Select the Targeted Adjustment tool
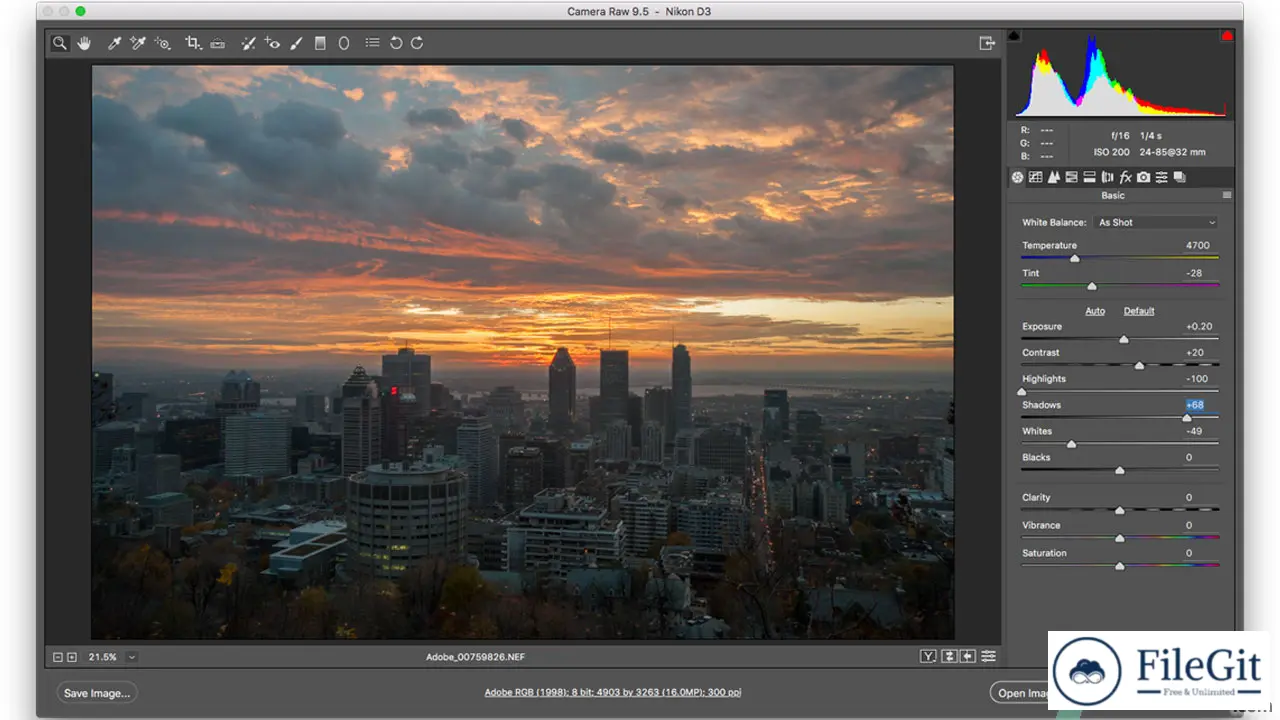The height and width of the screenshot is (720, 1280). tap(162, 43)
